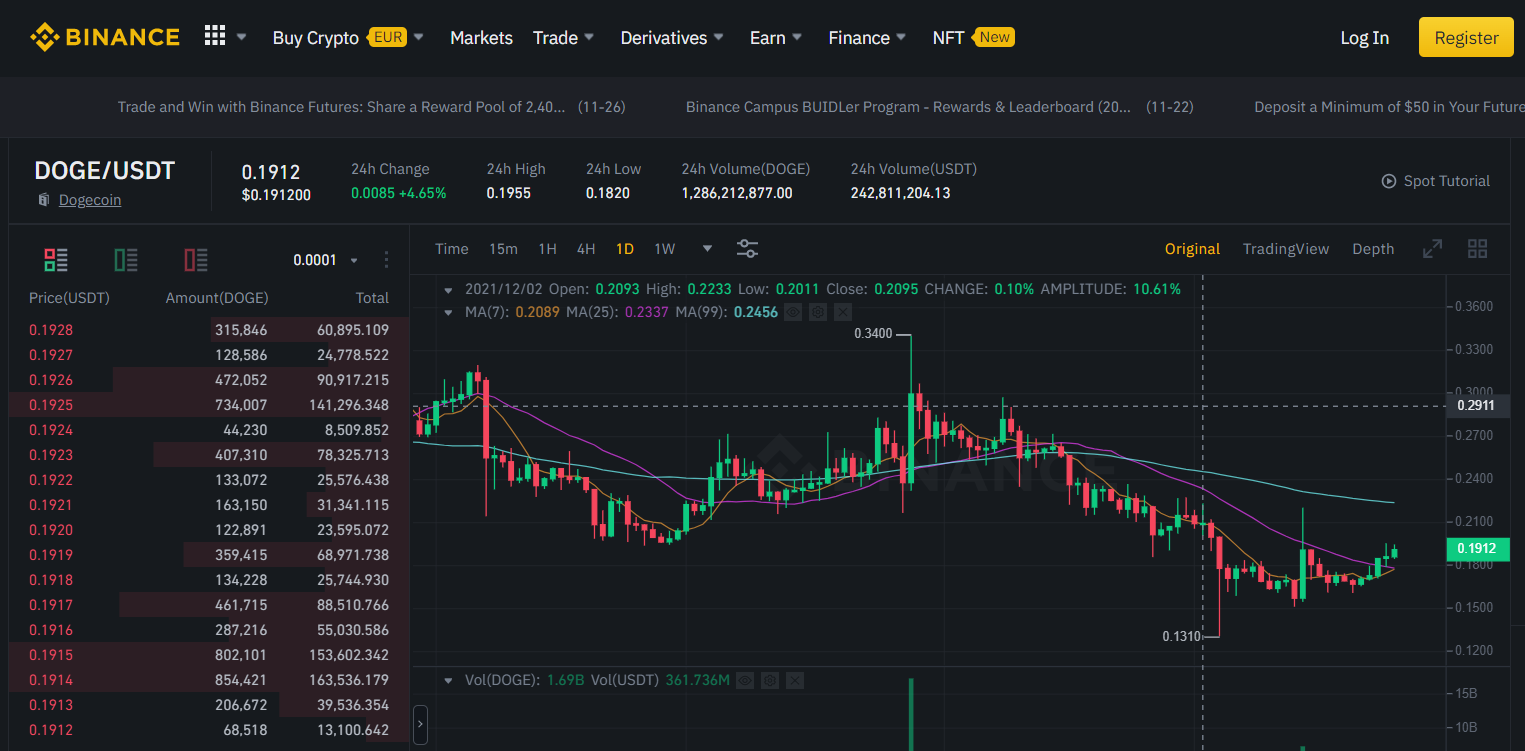Open Binance Futures reward pool announcement
Viewport: 1525px width, 751px height.
(371, 107)
